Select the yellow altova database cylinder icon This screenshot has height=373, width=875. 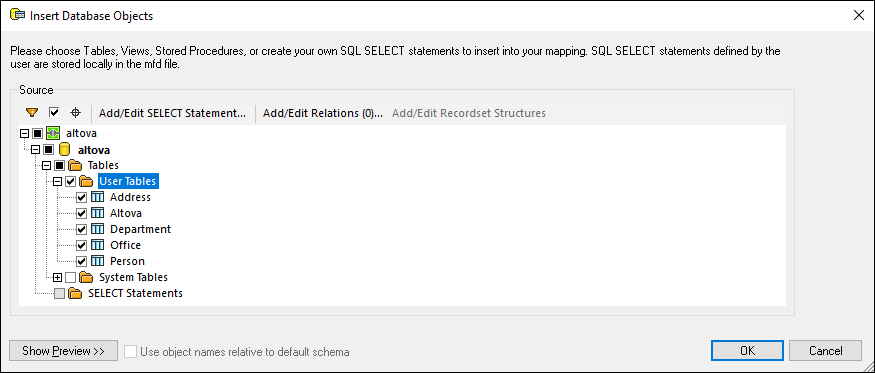[x=65, y=150]
